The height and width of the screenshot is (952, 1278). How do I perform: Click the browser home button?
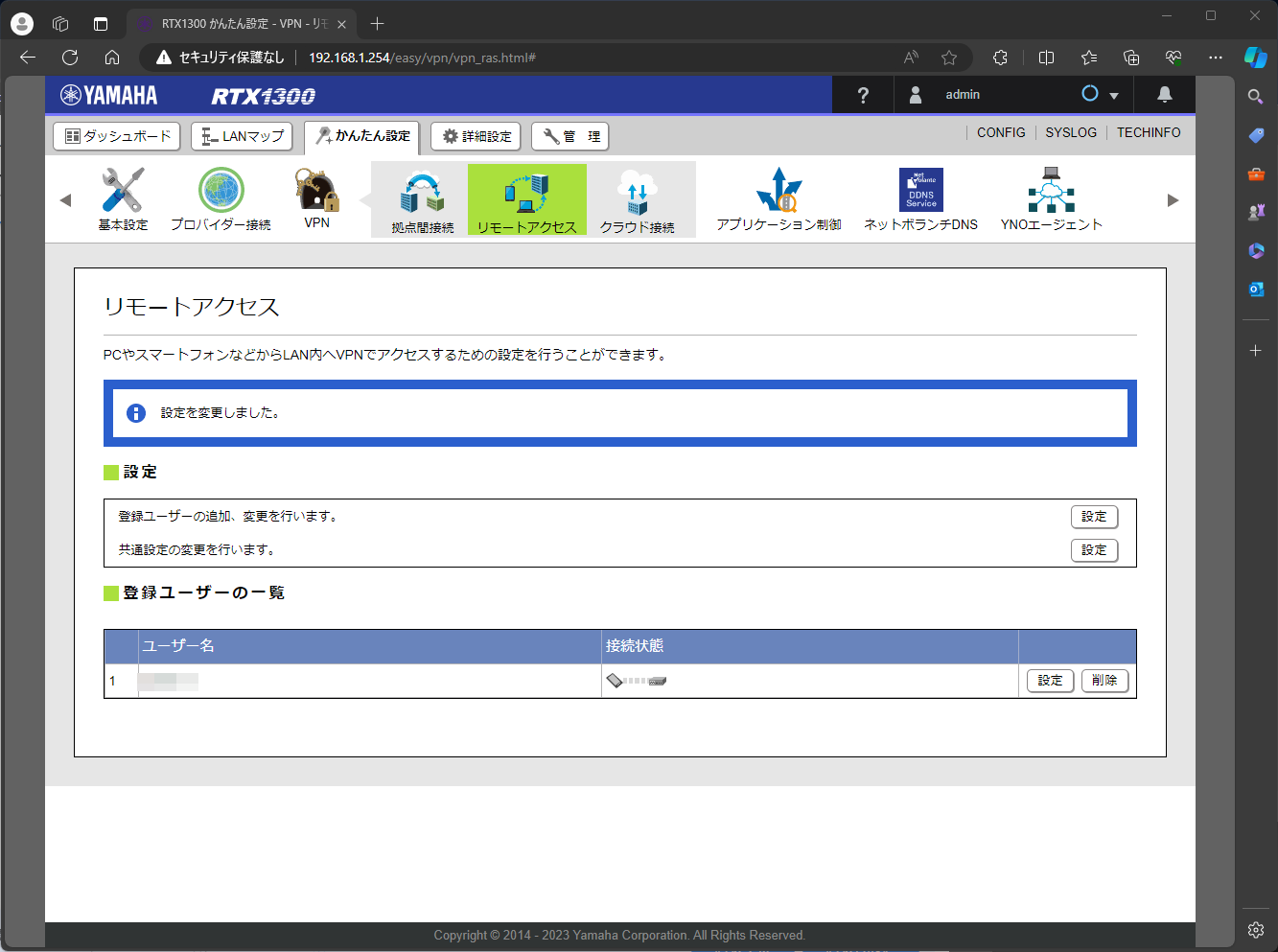coord(112,58)
